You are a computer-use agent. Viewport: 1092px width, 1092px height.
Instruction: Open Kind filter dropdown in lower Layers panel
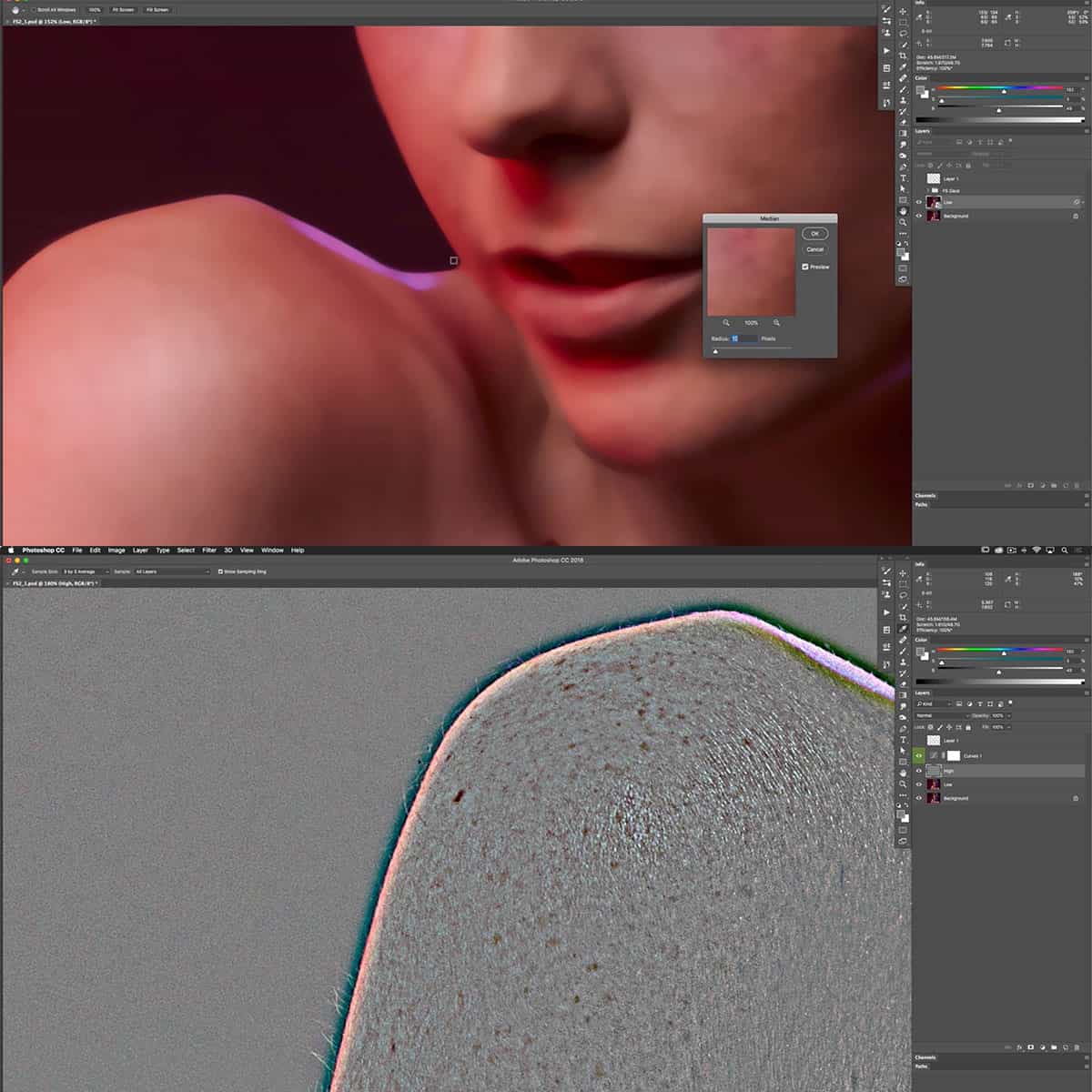click(x=933, y=703)
